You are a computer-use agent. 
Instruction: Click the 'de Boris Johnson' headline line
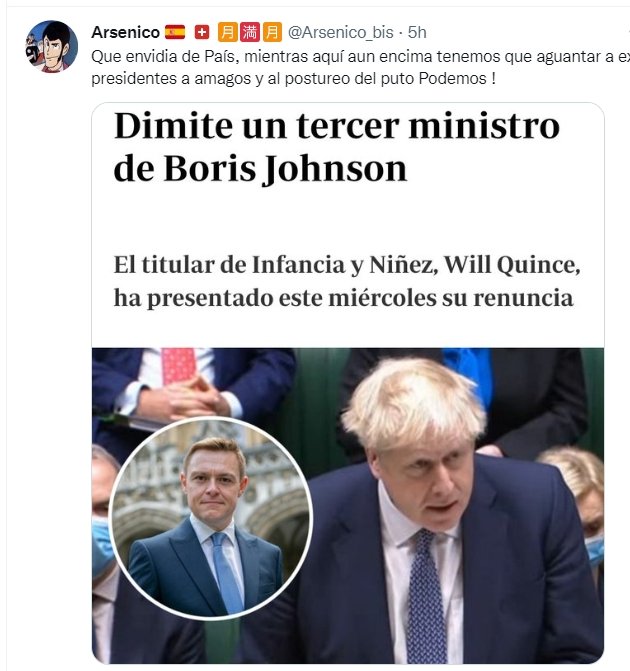coord(260,169)
